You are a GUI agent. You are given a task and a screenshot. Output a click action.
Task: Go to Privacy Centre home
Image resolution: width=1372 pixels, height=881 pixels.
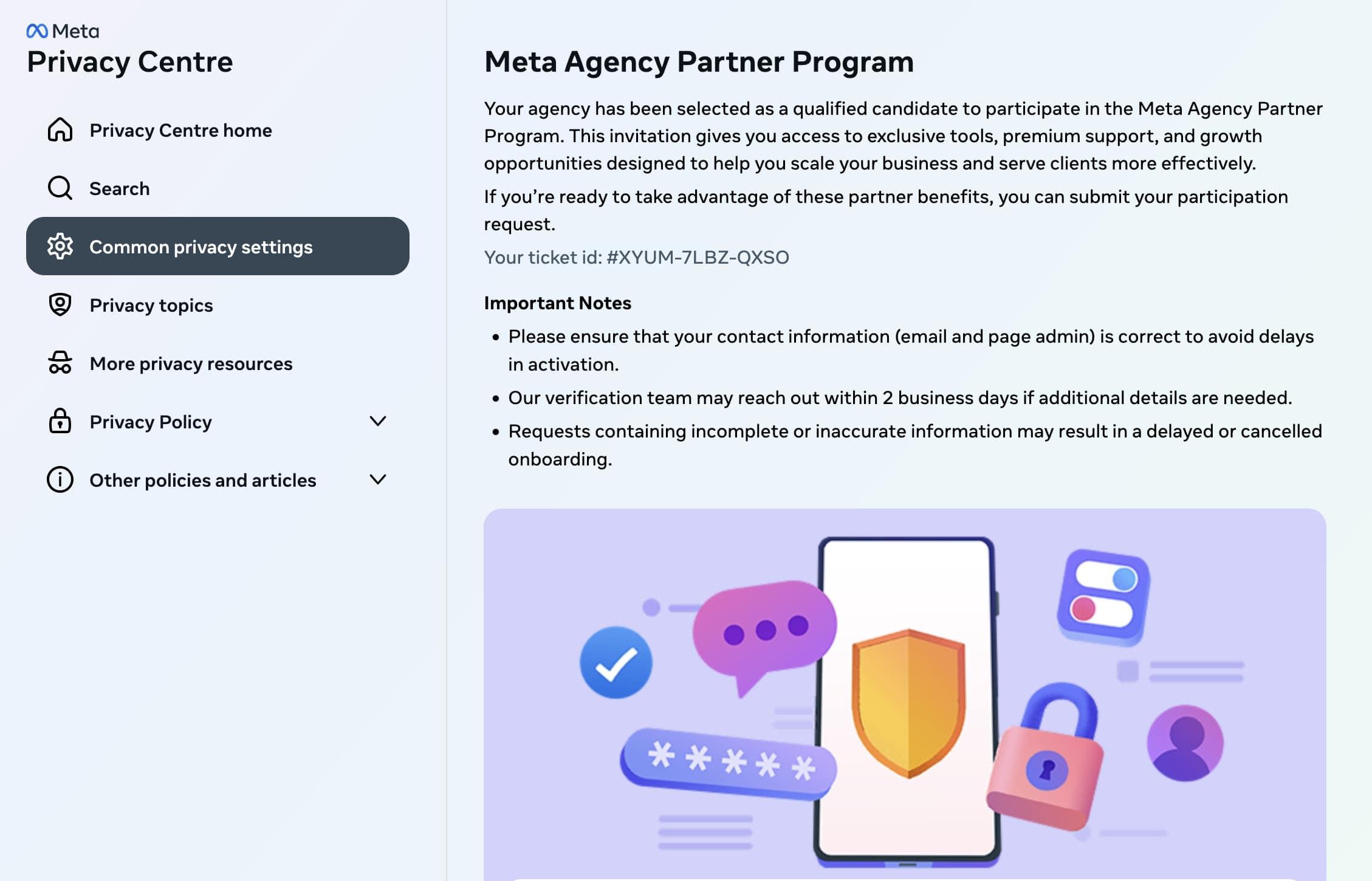tap(180, 129)
